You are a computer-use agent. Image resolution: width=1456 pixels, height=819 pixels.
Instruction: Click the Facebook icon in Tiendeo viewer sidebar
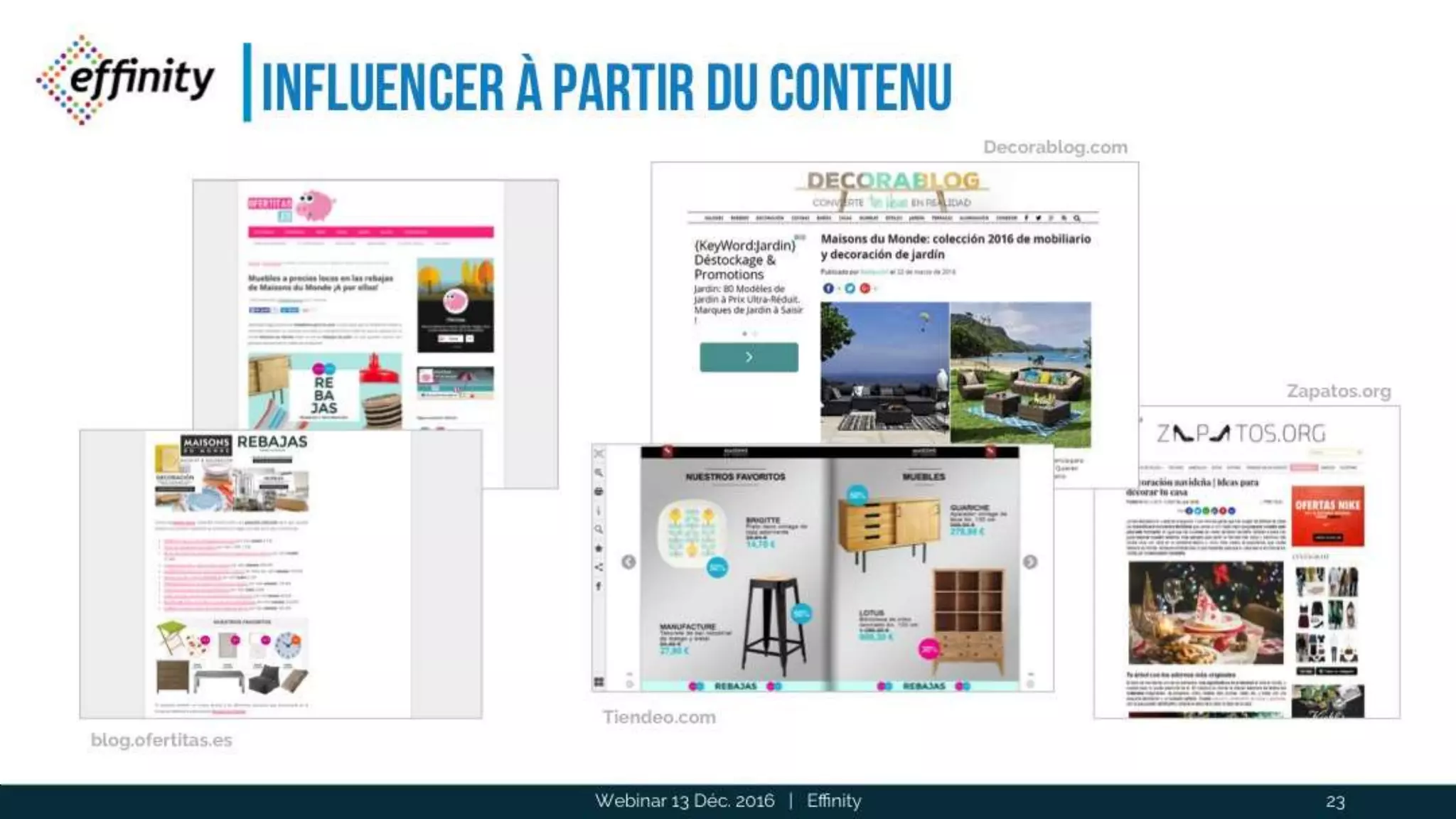point(599,587)
